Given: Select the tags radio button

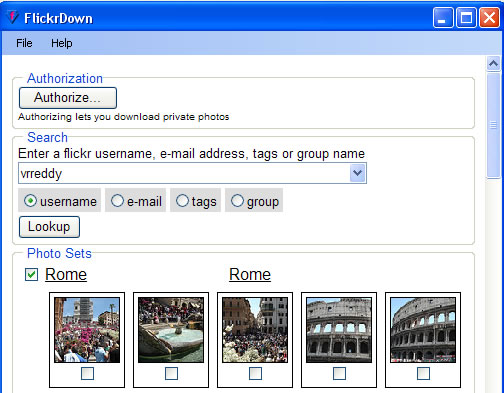Looking at the screenshot, I should click(182, 201).
